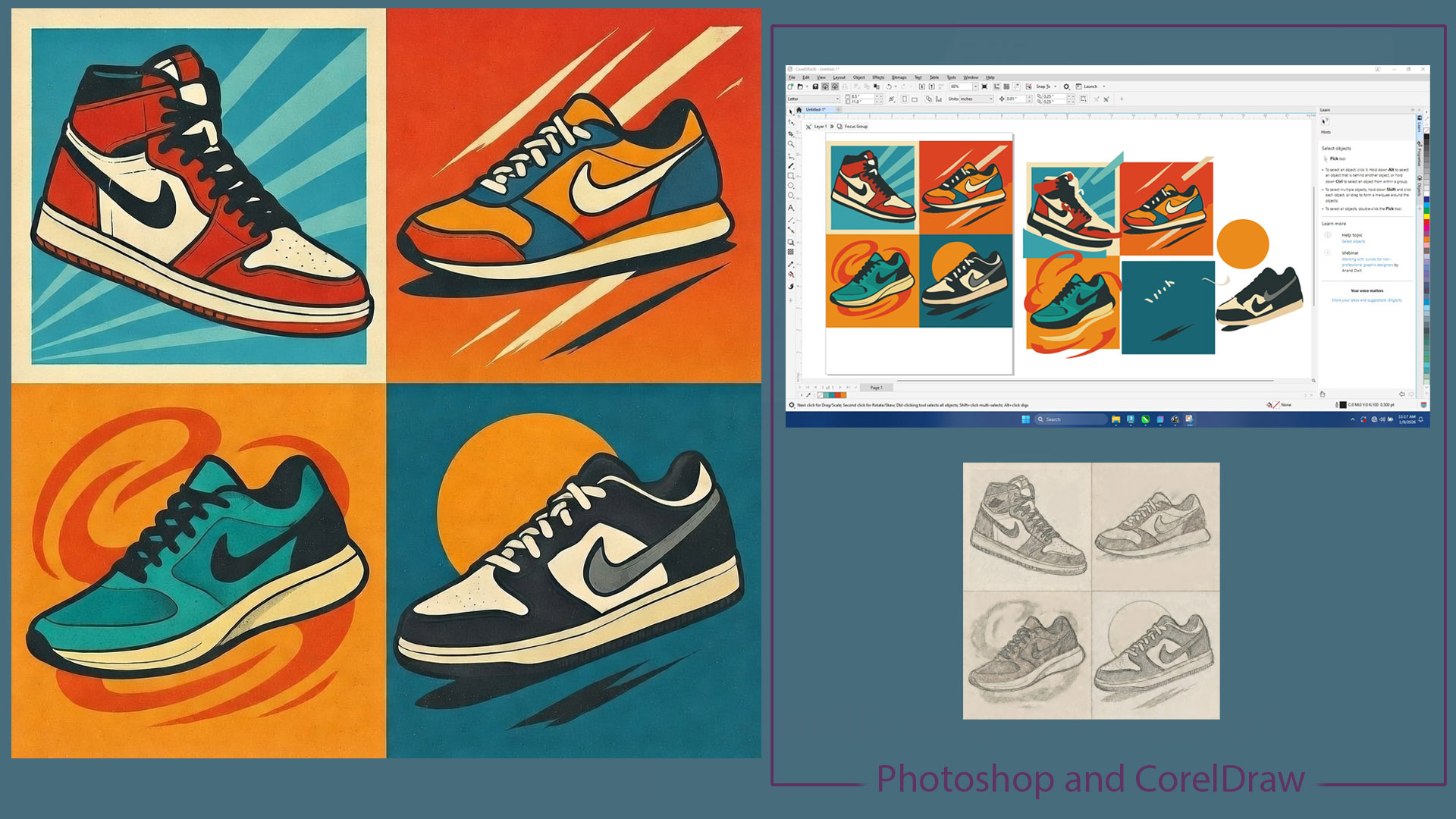Expand the zoom level dropdown

(975, 86)
